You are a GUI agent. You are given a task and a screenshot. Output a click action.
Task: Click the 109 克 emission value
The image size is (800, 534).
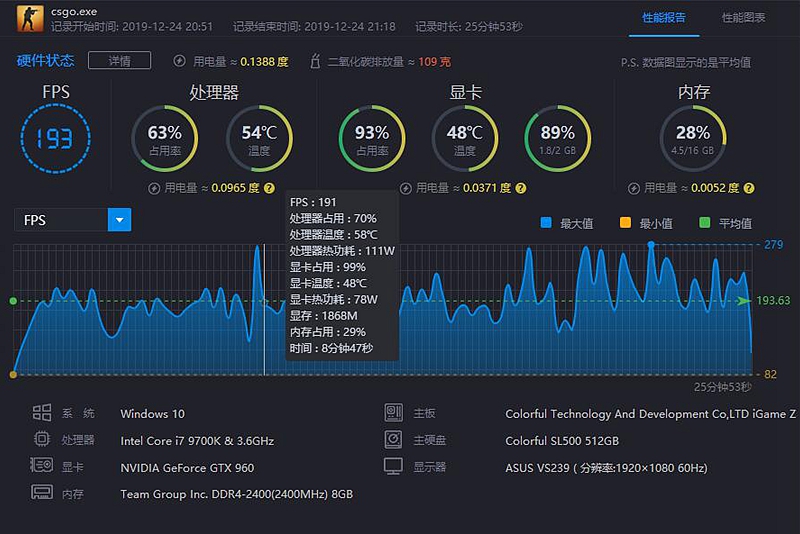coord(434,62)
